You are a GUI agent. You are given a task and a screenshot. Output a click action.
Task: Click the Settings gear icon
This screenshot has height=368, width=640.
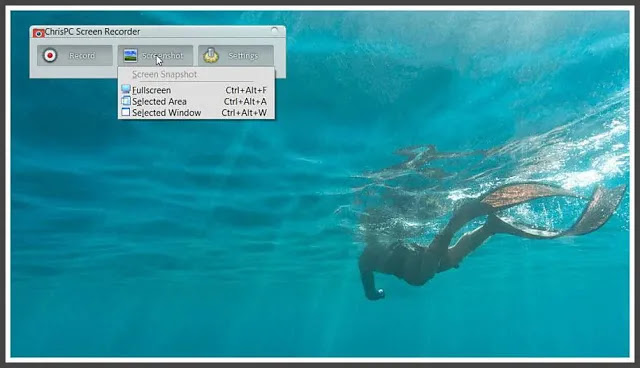point(211,55)
